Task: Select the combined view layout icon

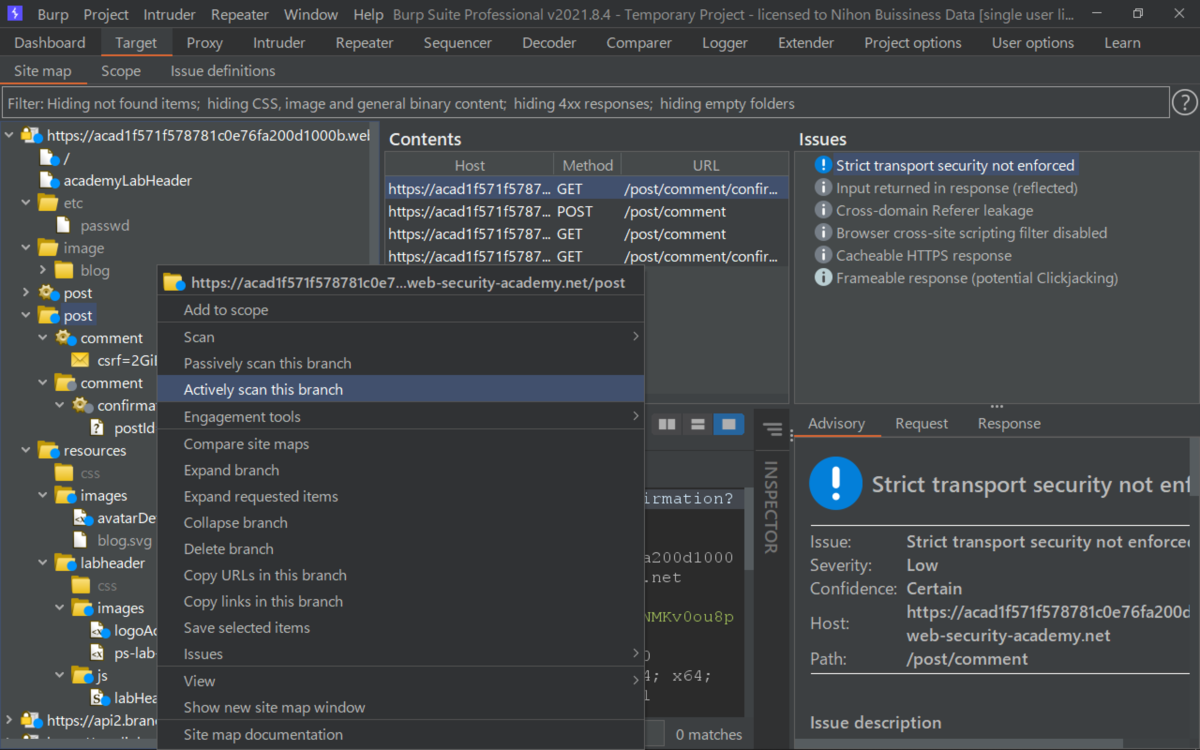Action: pyautogui.click(x=728, y=425)
